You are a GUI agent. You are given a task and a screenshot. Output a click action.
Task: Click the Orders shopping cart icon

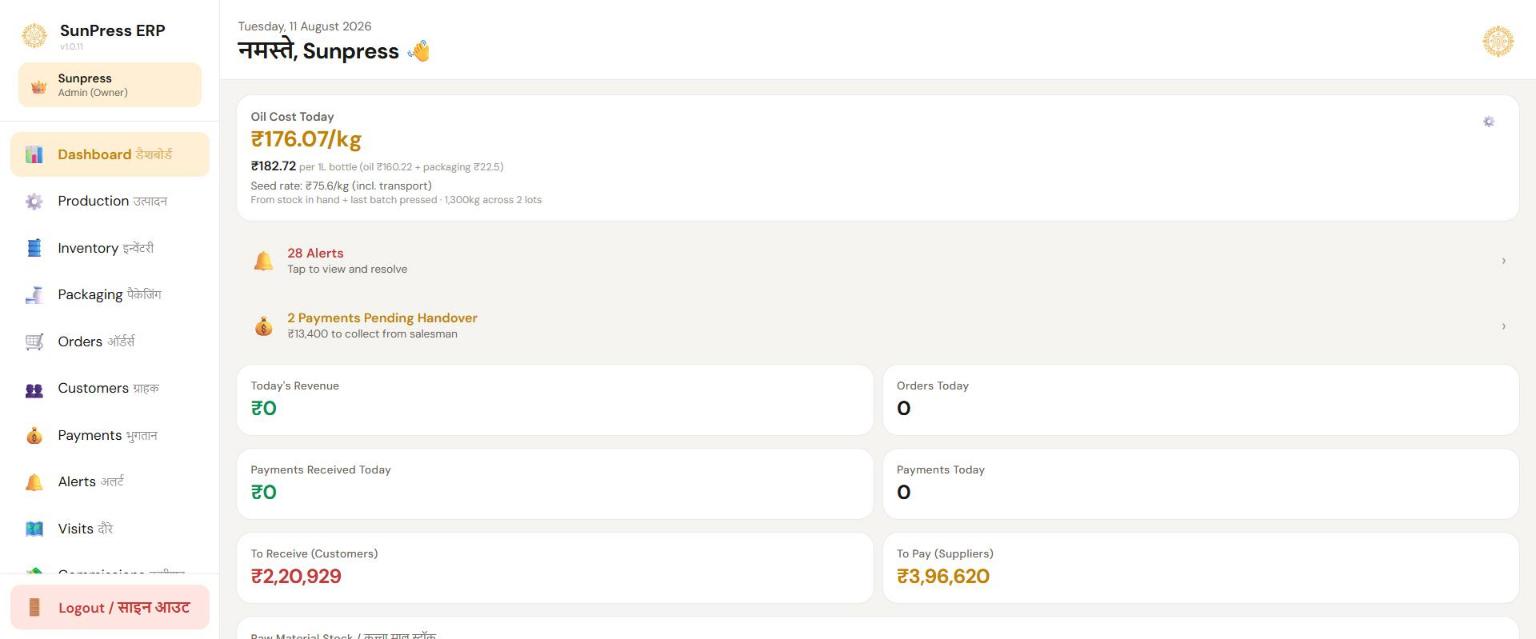click(34, 342)
